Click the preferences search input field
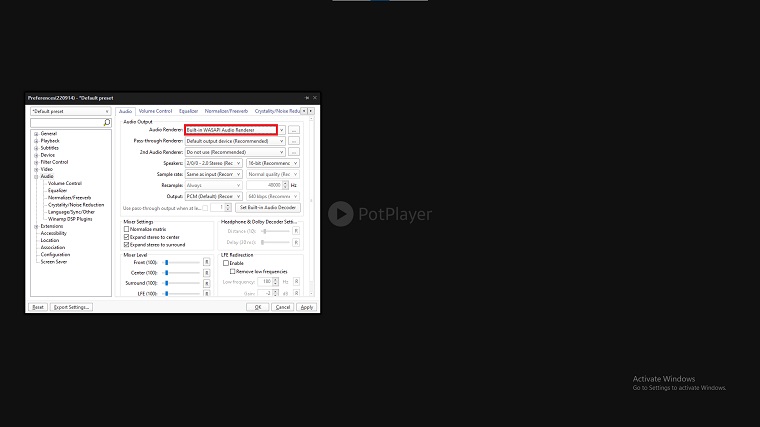The width and height of the screenshot is (760, 427). tap(67, 123)
